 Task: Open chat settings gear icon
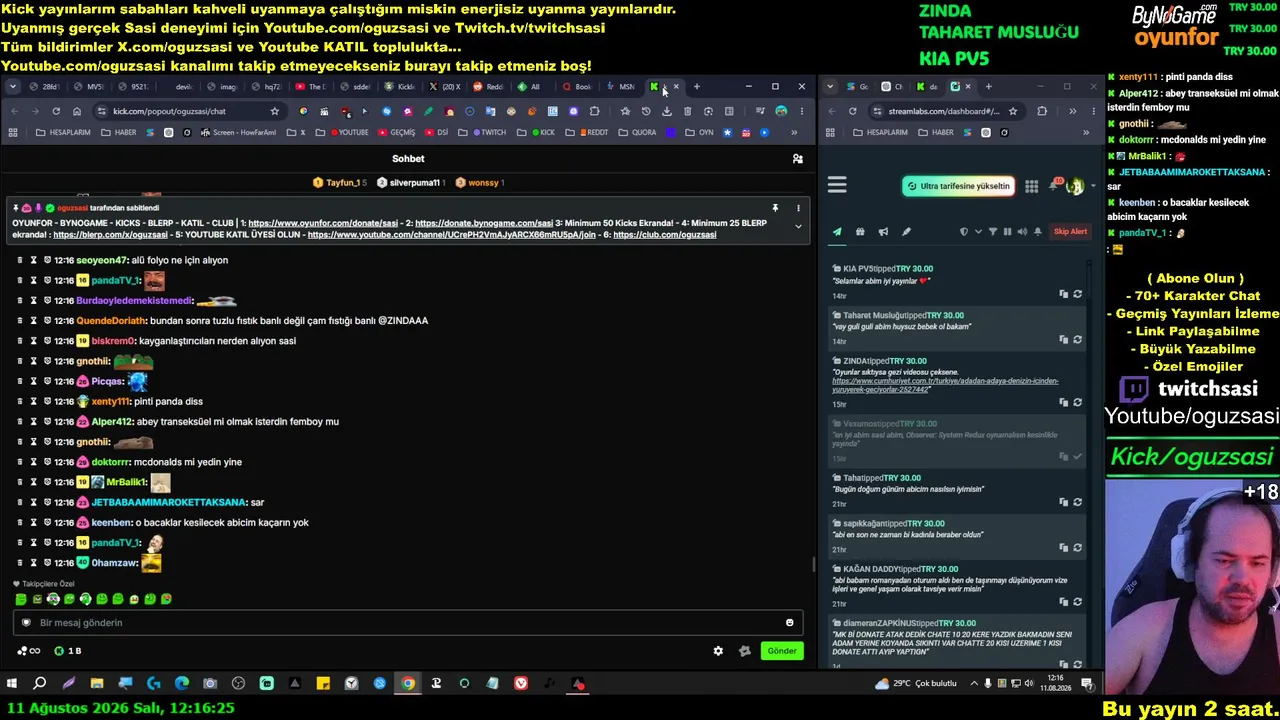(x=718, y=651)
